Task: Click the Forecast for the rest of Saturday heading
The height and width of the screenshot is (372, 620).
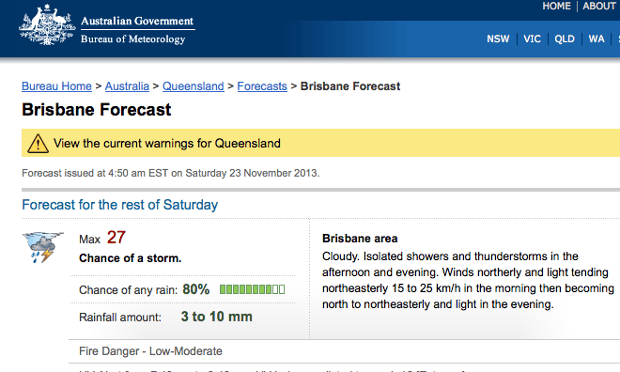Action: click(x=120, y=205)
